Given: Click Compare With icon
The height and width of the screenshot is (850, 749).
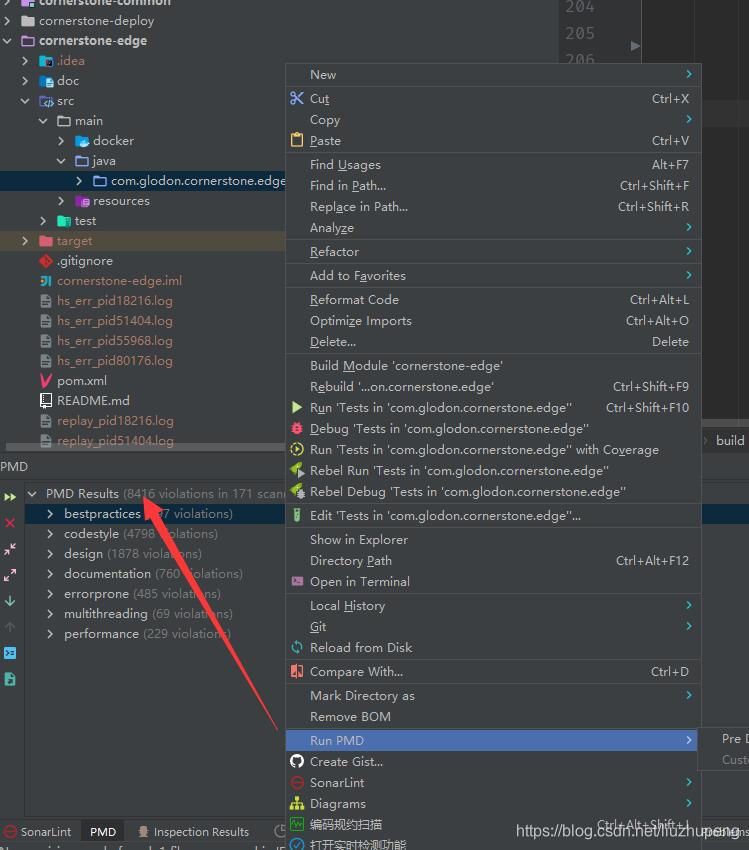Looking at the screenshot, I should (x=296, y=671).
